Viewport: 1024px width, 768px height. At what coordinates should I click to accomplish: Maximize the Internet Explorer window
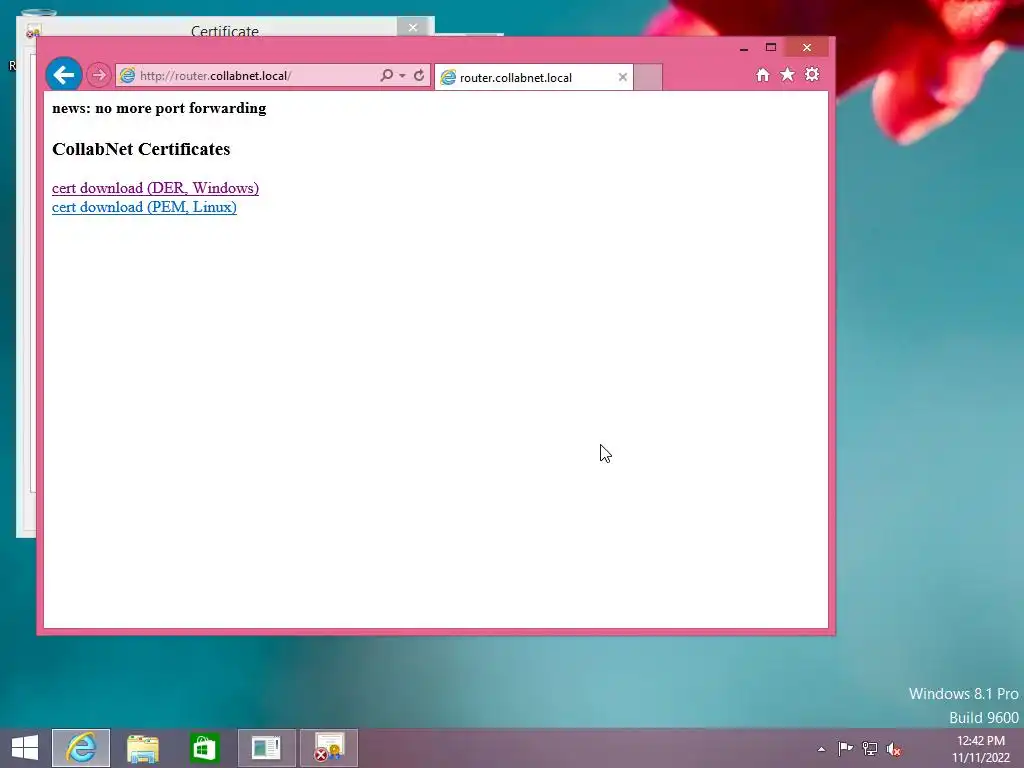[x=771, y=48]
